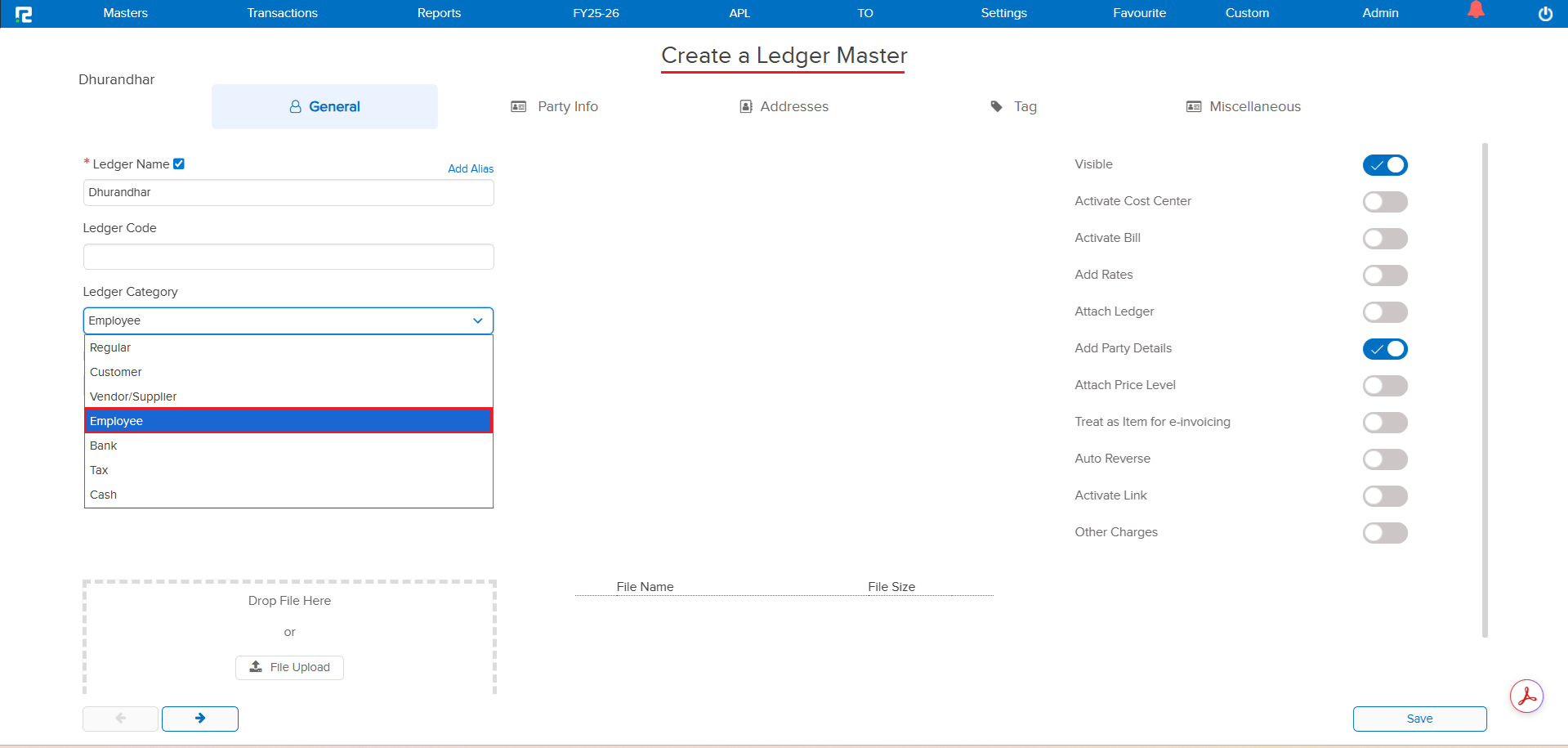Click the tag icon beside the Tag tab
The height and width of the screenshot is (748, 1568).
[995, 106]
